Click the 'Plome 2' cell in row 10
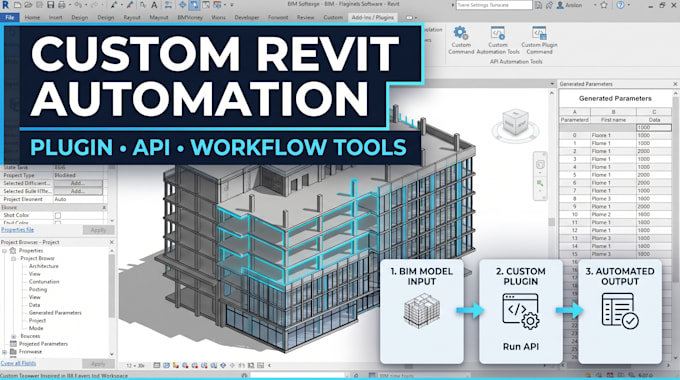 click(x=613, y=215)
